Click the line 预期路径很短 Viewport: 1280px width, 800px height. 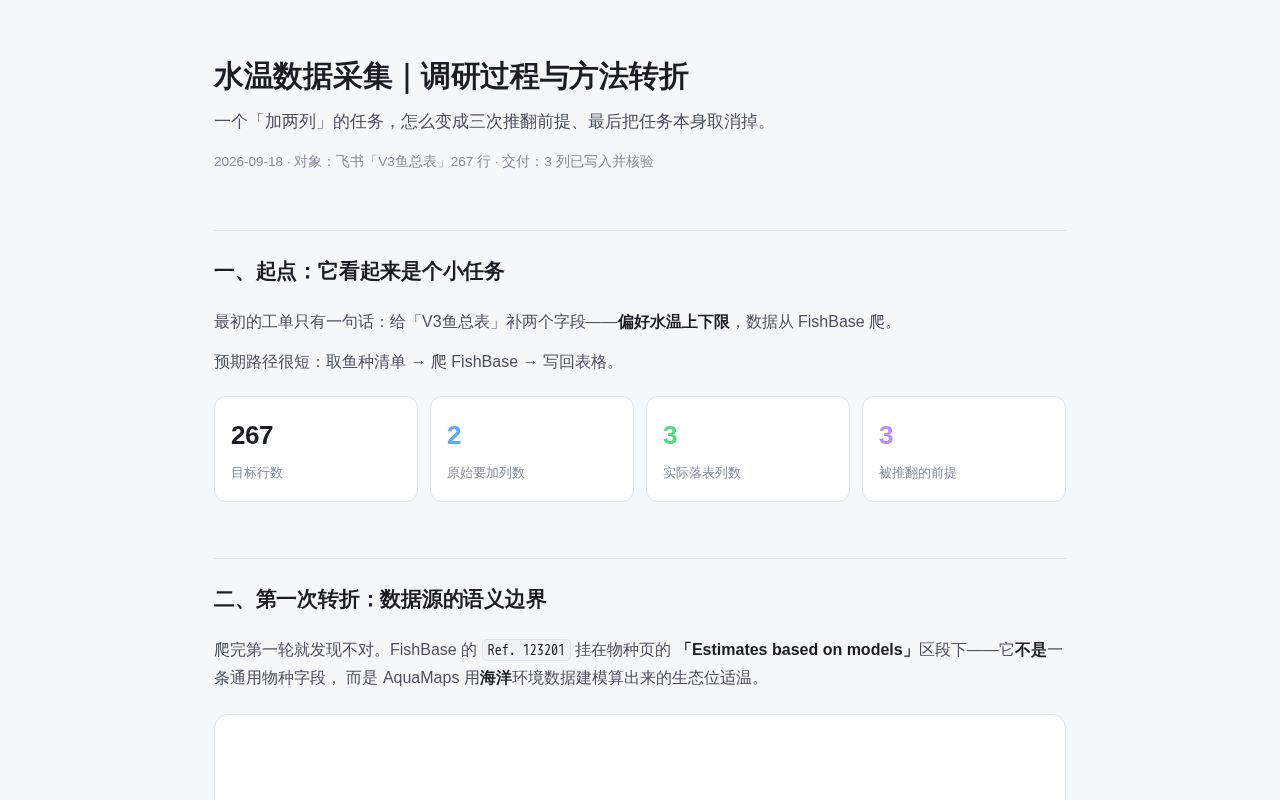tap(418, 362)
